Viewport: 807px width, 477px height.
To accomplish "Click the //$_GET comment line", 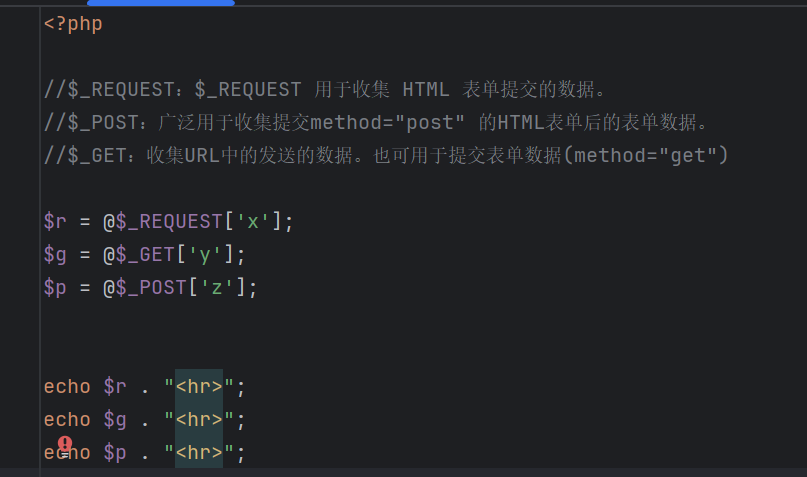I will (x=386, y=155).
